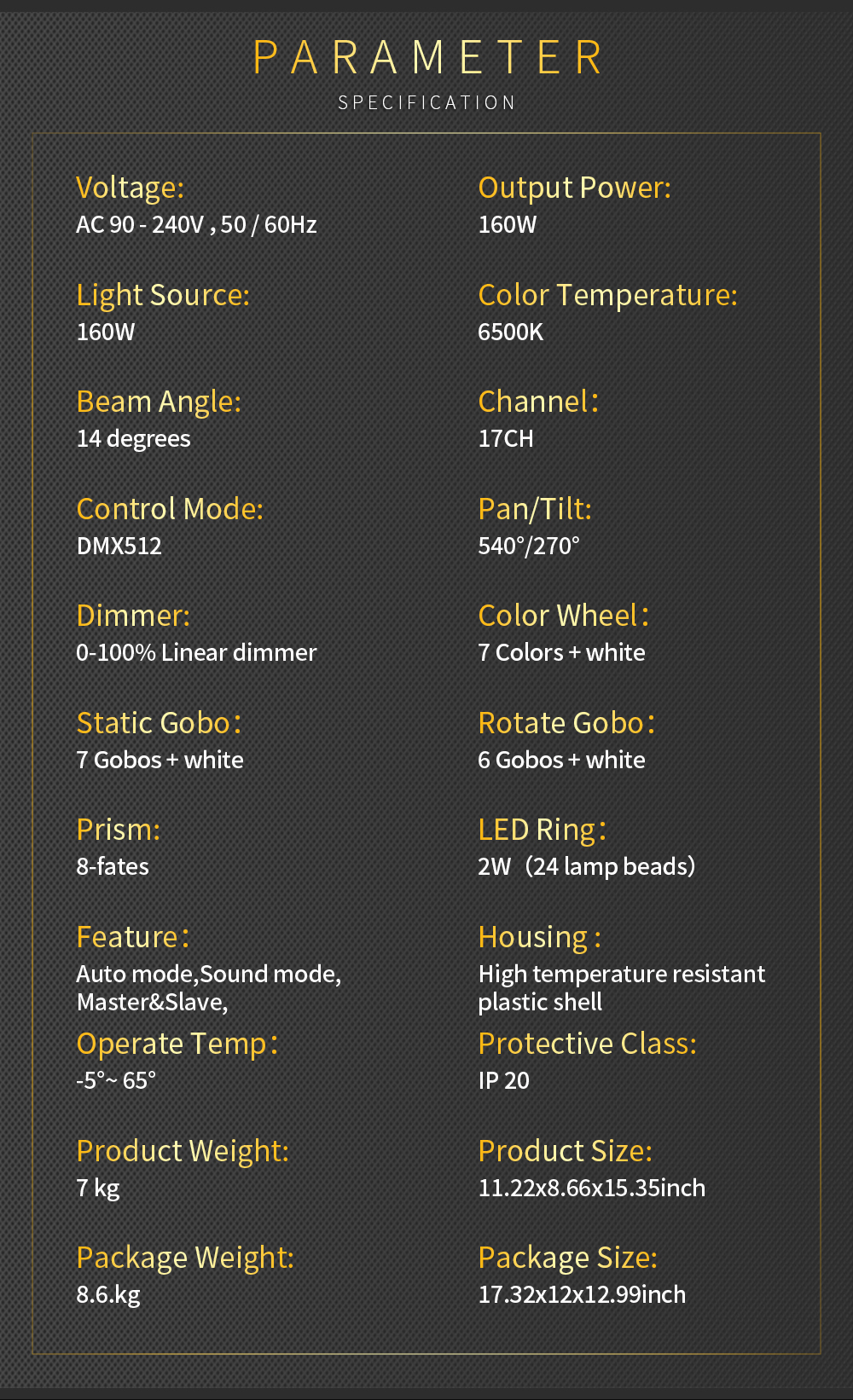Select the Voltage label
The height and width of the screenshot is (1400, 853).
coord(130,188)
